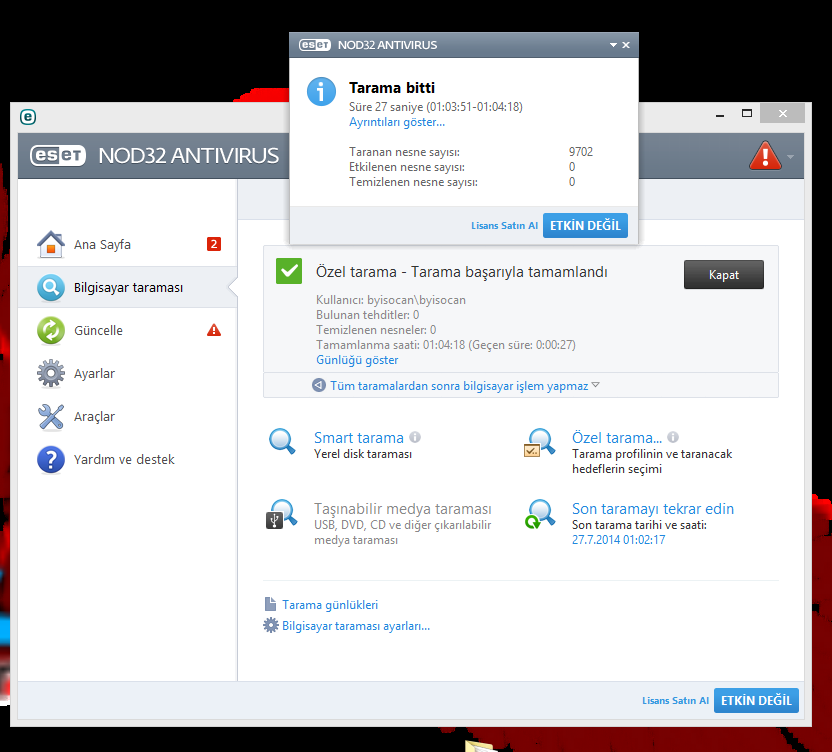Viewport: 832px width, 752px height.
Task: Click the Araçlar wrench icon
Action: click(51, 417)
